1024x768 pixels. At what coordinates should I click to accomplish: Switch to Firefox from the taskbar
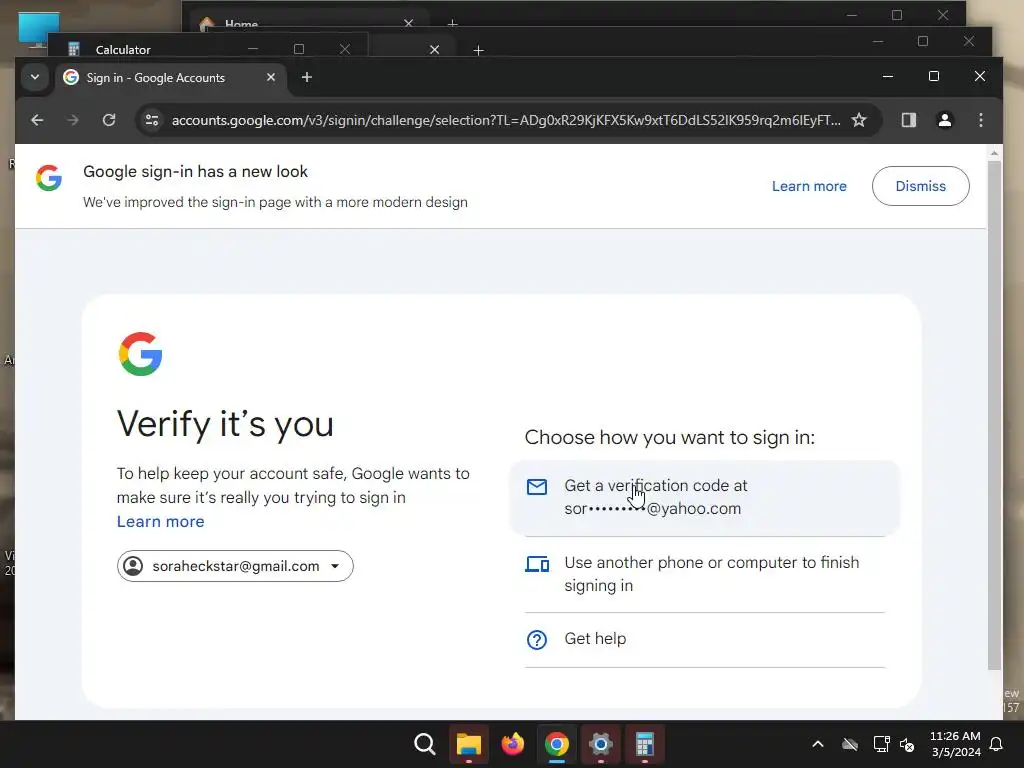513,744
